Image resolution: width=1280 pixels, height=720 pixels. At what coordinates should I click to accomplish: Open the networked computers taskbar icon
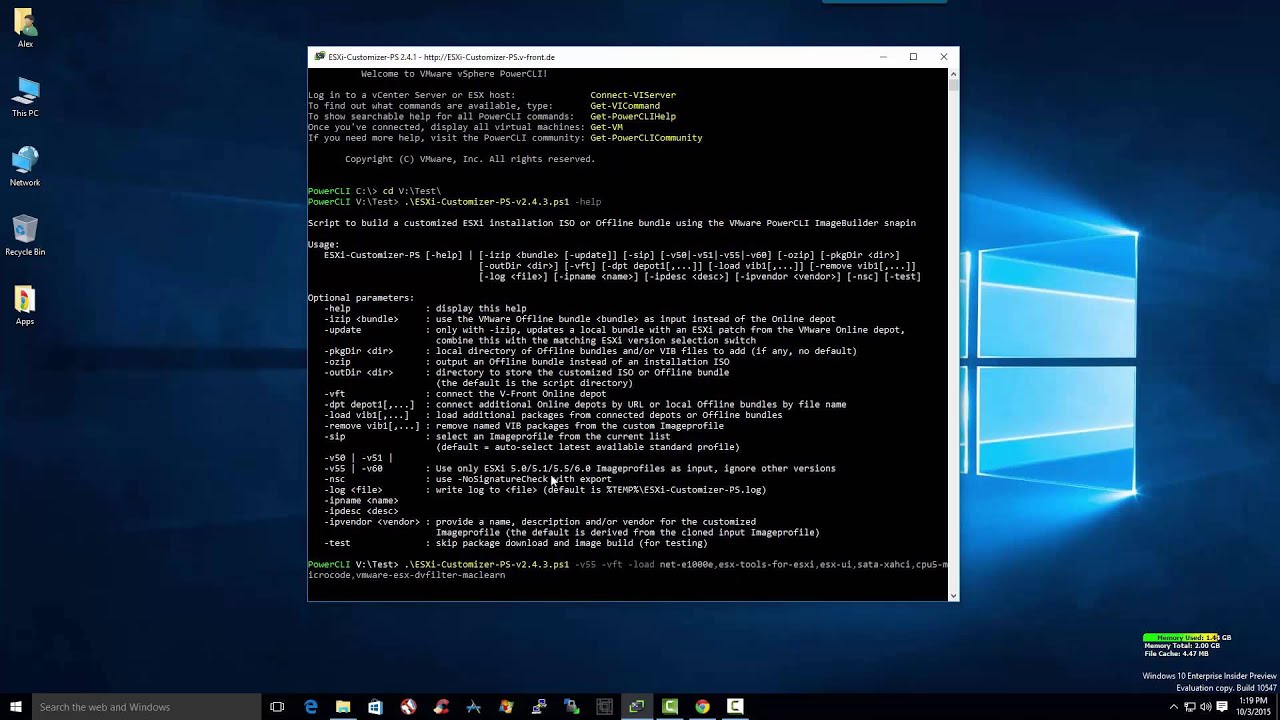[539, 707]
